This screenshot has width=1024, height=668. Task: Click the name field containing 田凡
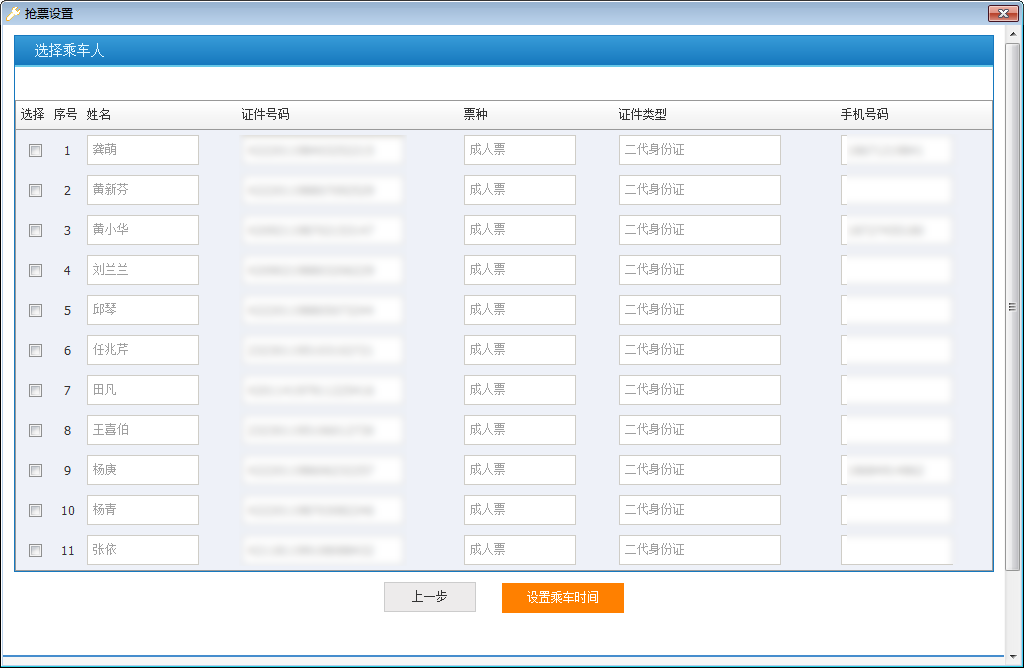[143, 390]
